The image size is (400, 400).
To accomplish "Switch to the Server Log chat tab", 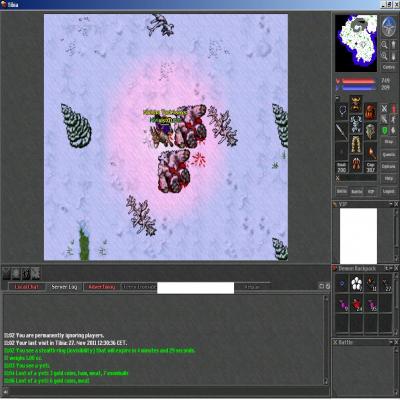I will (64, 287).
